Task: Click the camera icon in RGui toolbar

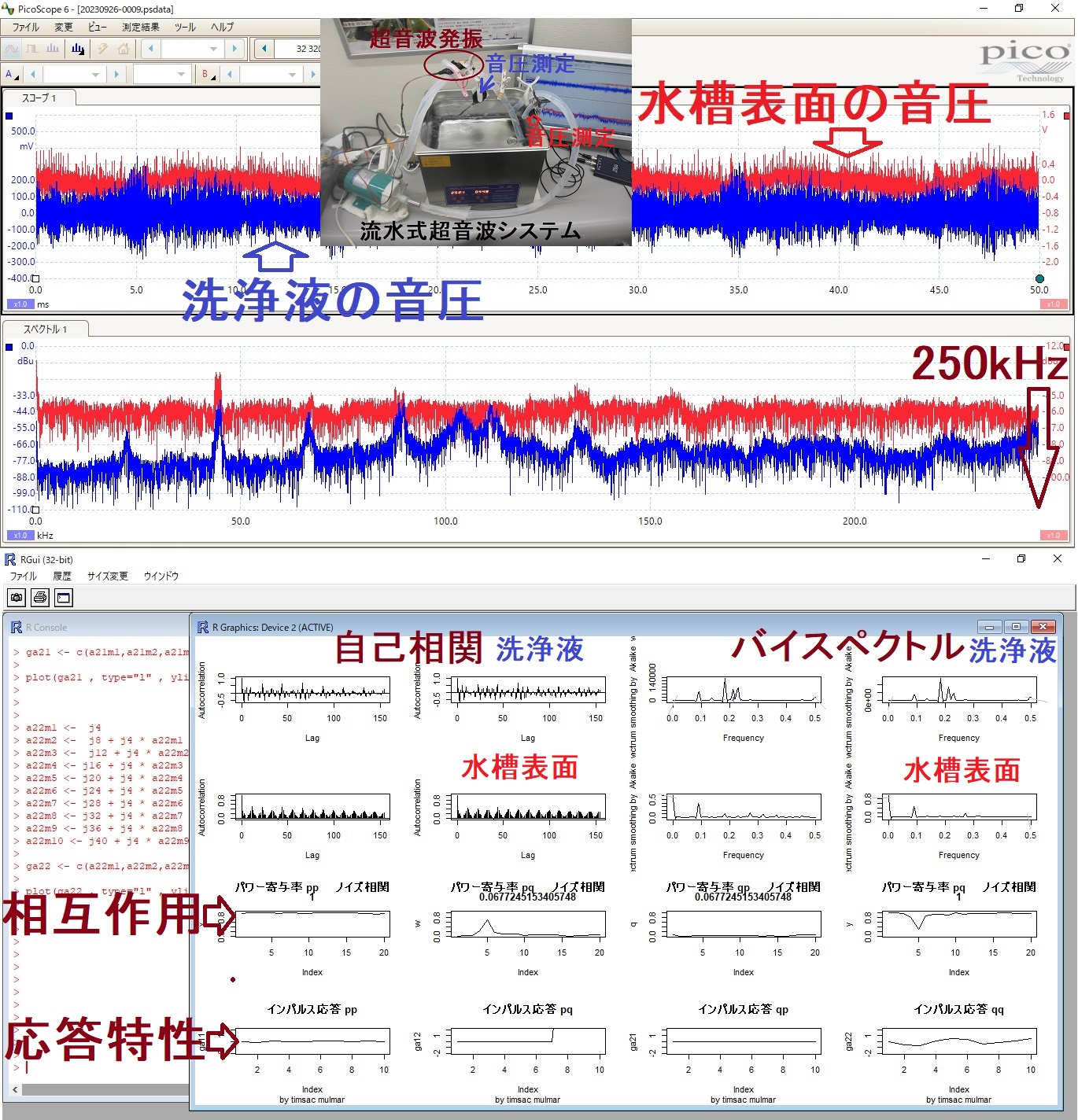Action: click(17, 598)
